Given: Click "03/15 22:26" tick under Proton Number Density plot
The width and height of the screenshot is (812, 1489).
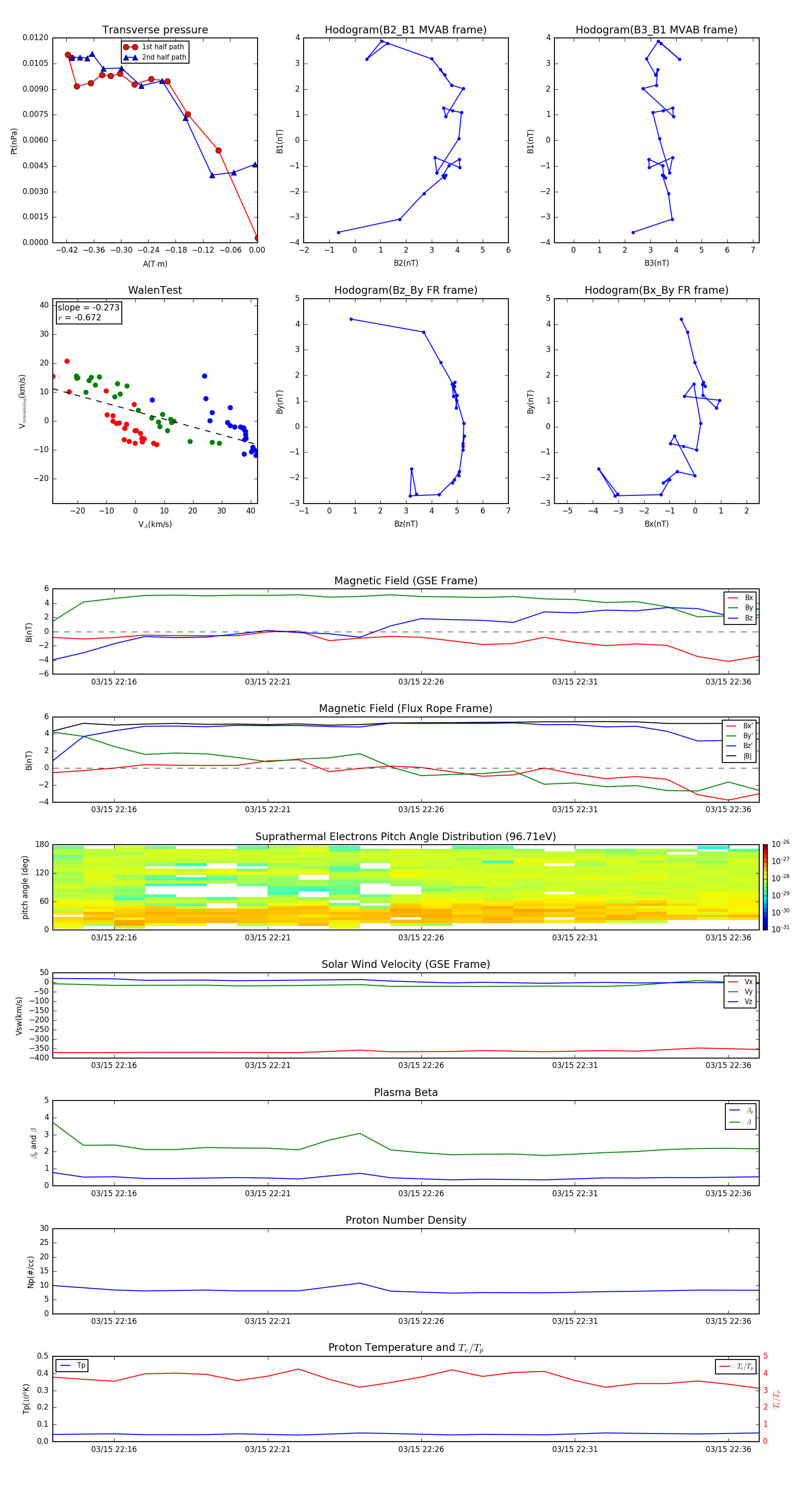Looking at the screenshot, I should click(x=421, y=1321).
